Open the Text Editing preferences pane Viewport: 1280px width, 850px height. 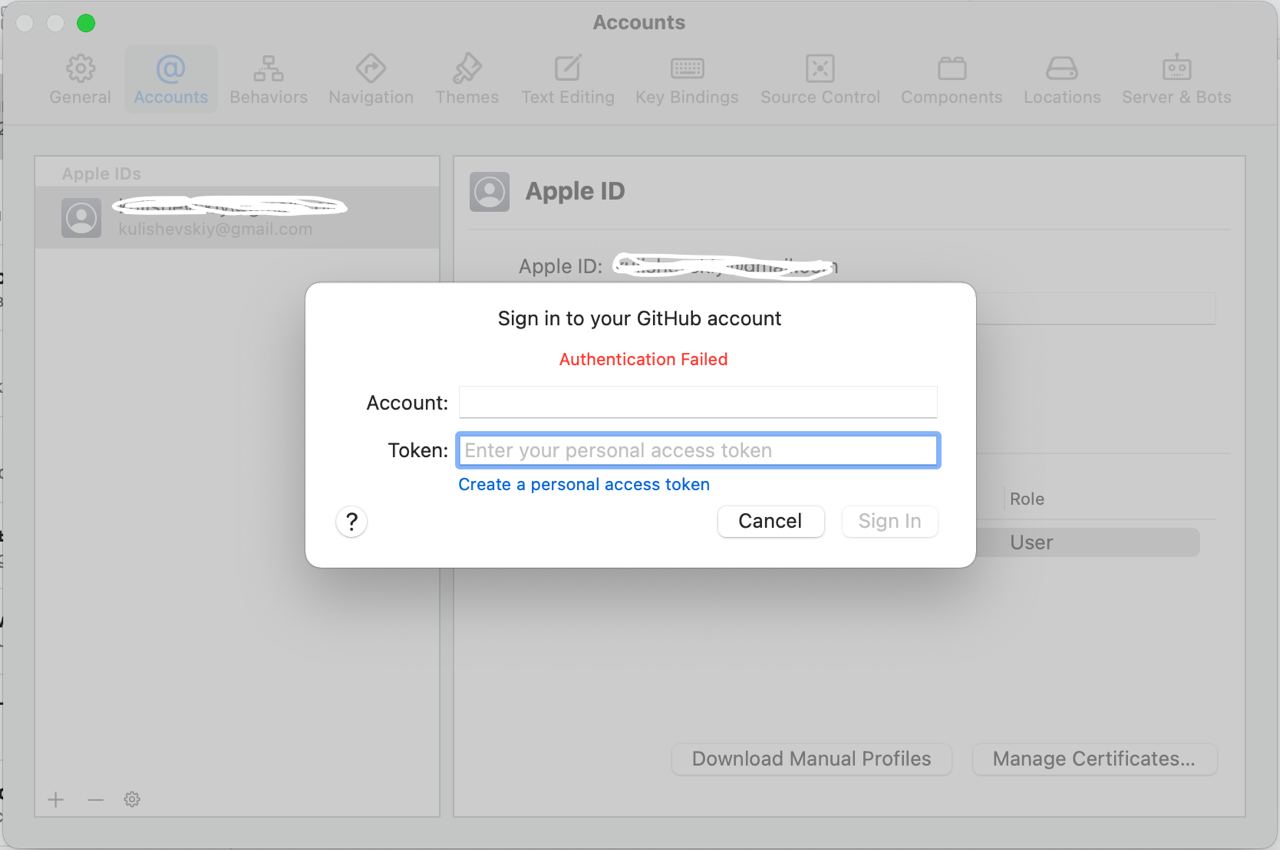[x=568, y=79]
